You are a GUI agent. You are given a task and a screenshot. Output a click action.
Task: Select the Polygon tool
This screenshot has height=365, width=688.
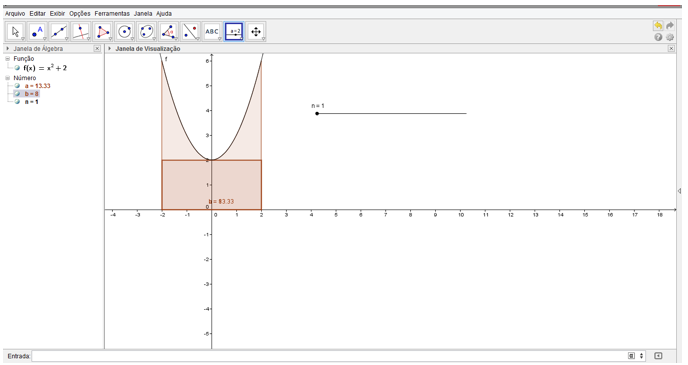tap(103, 32)
